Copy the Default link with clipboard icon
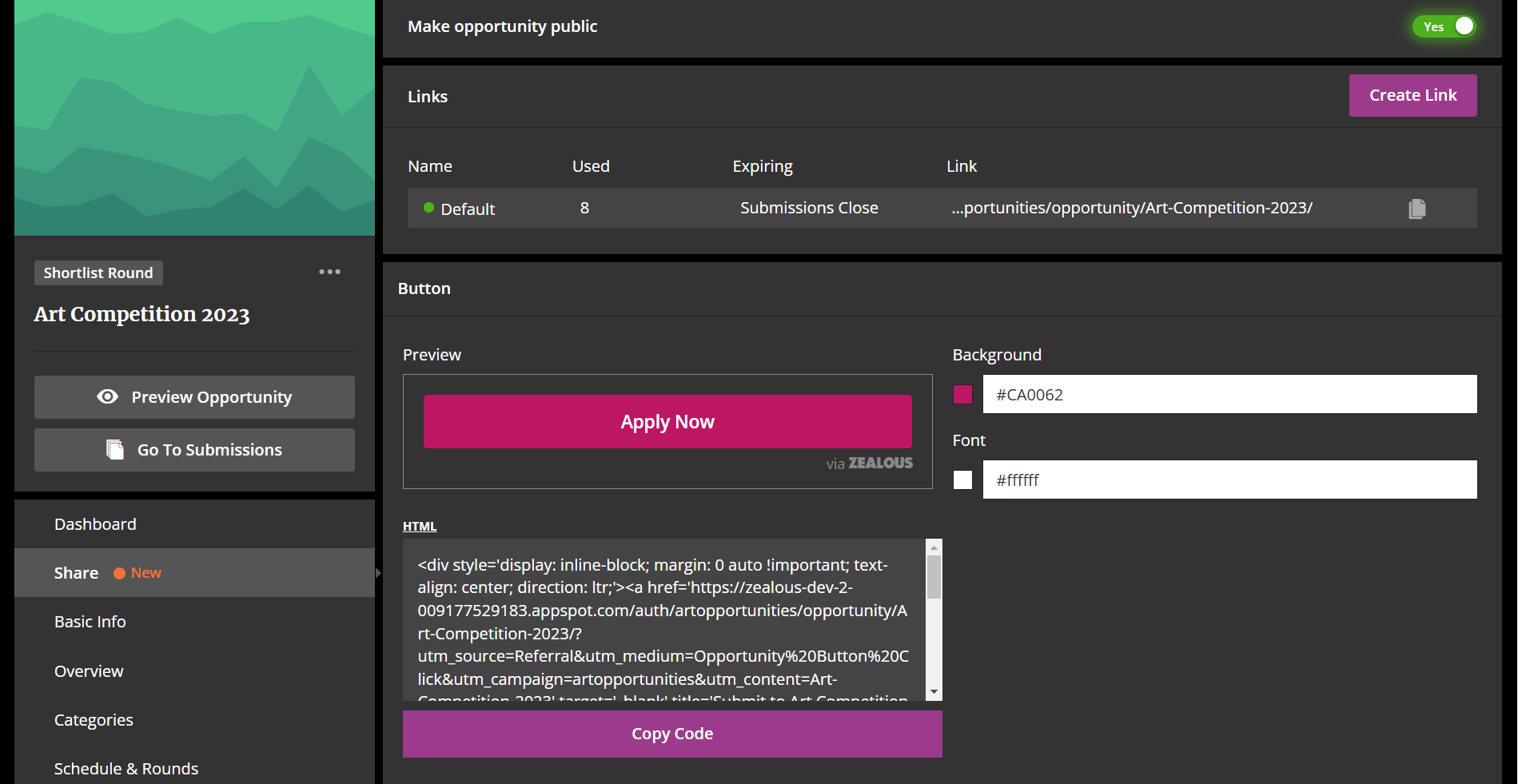The image size is (1518, 784). [x=1416, y=209]
